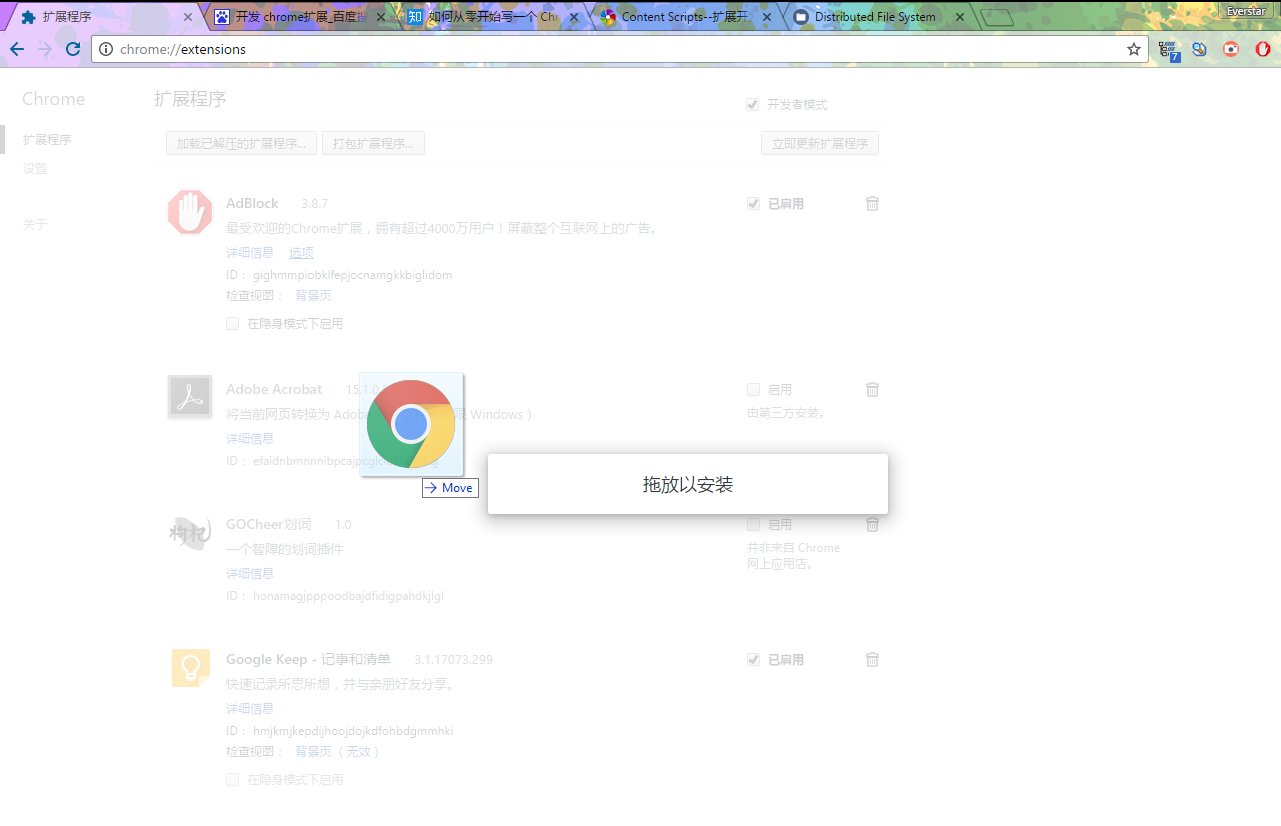Delete AdBlock using its trash icon

[872, 203]
